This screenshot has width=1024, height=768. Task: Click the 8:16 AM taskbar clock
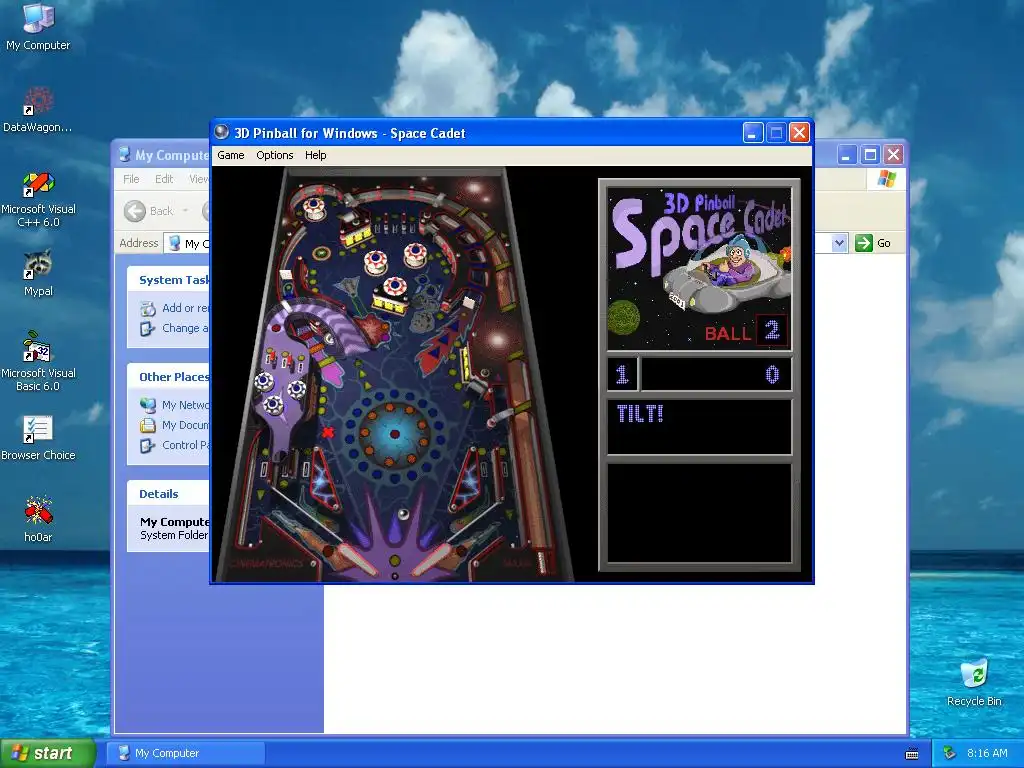click(987, 753)
